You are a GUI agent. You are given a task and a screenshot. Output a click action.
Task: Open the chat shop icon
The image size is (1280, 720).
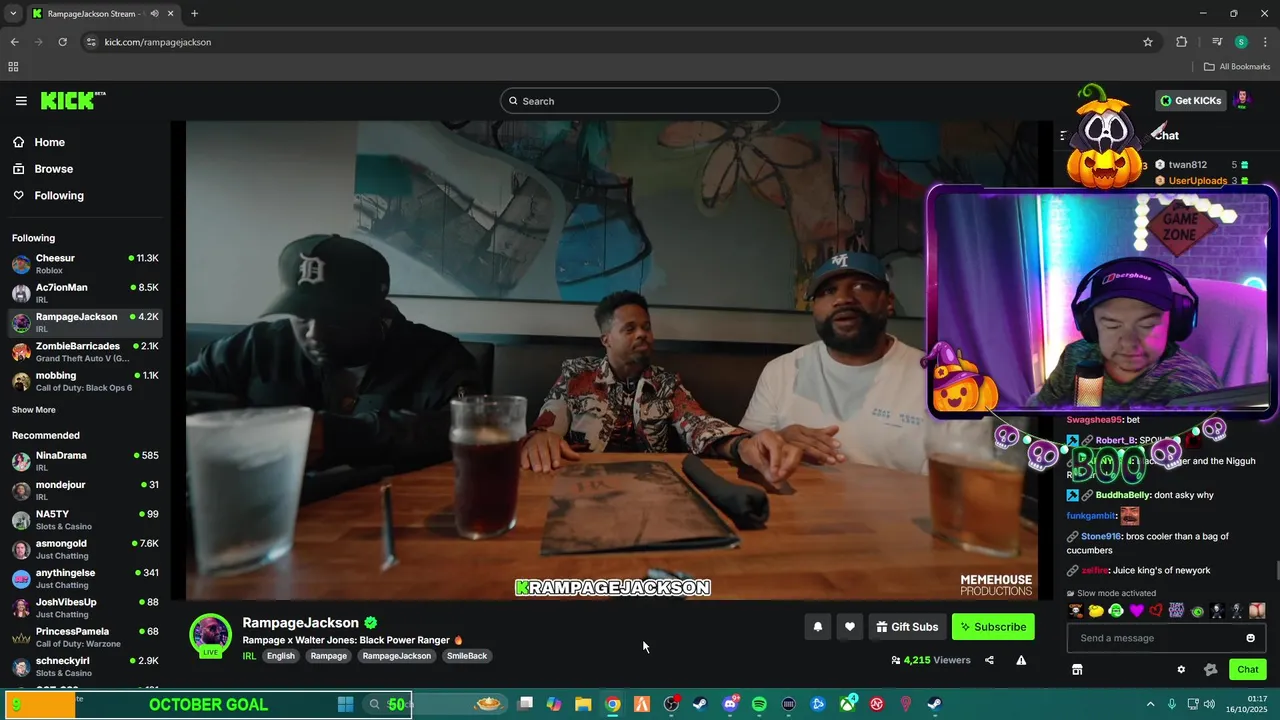coord(1077,670)
